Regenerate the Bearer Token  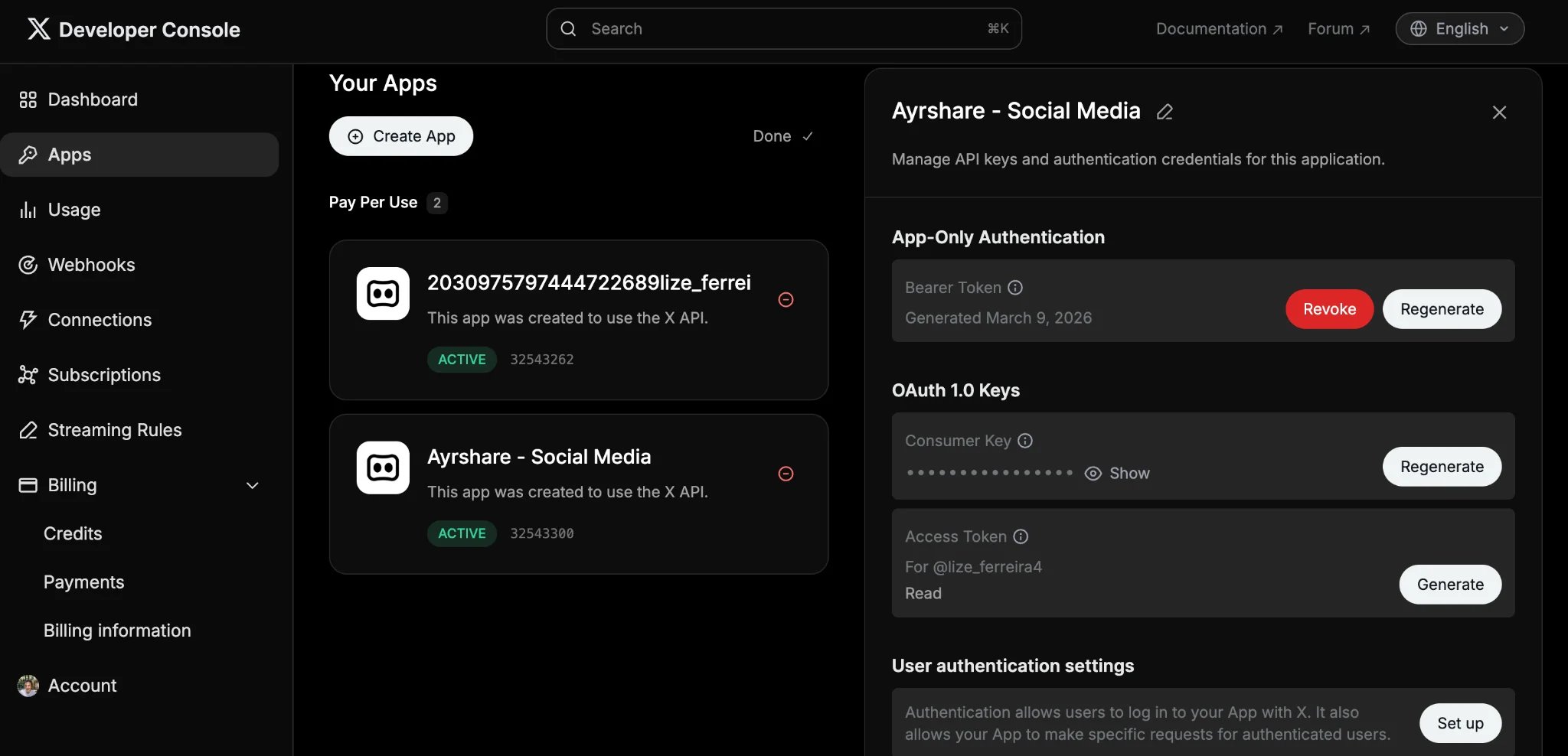1442,309
